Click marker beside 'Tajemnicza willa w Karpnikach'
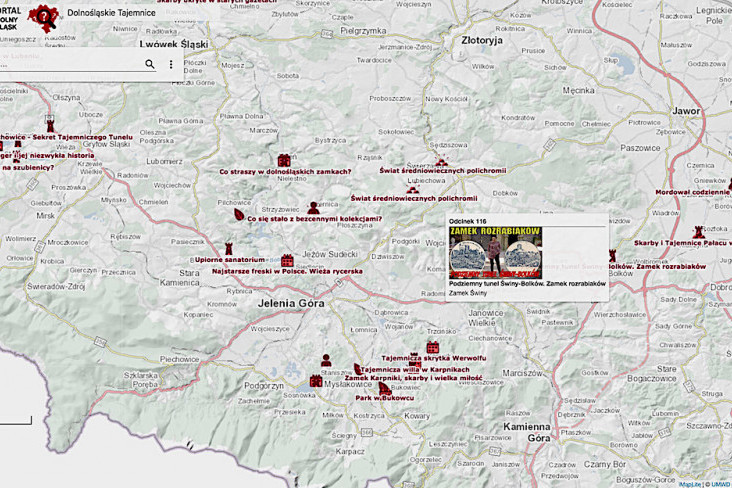This screenshot has height=488, width=732. (358, 368)
